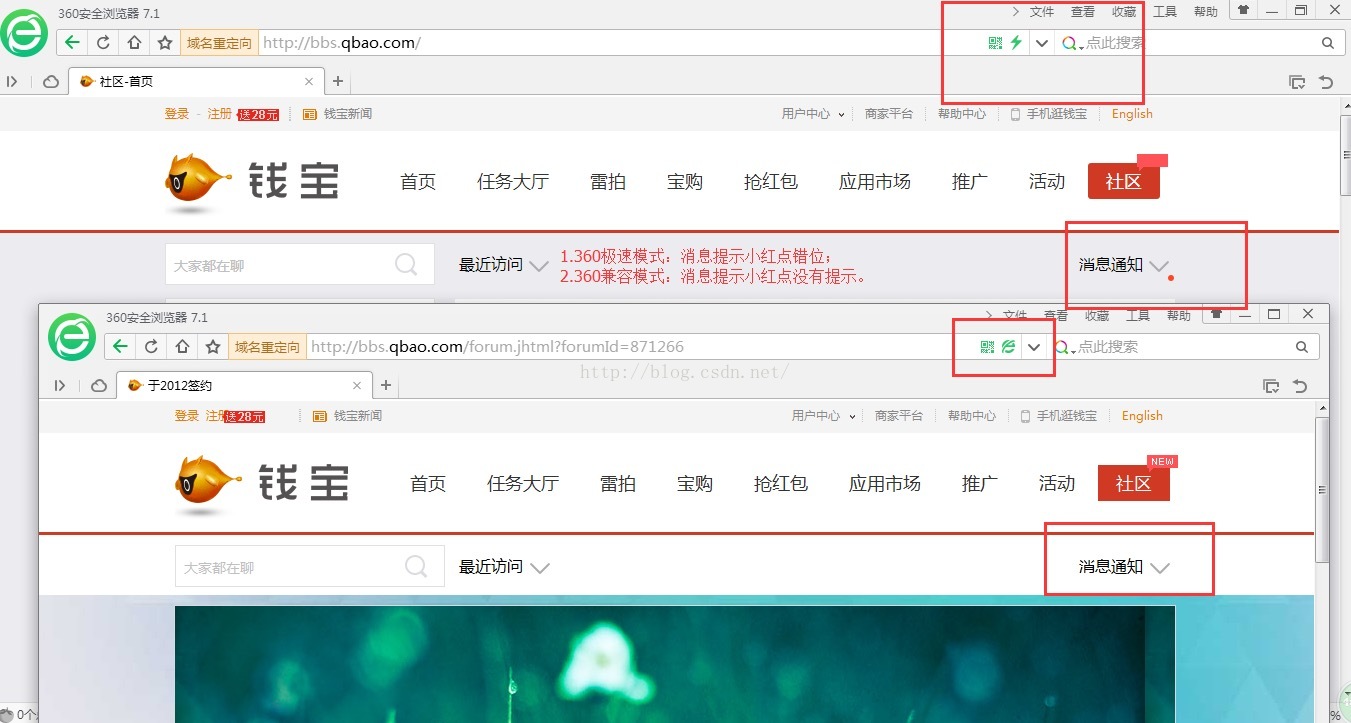The width and height of the screenshot is (1351, 723).
Task: Click the 大家都在聊 search field in the front window
Action: (x=310, y=567)
